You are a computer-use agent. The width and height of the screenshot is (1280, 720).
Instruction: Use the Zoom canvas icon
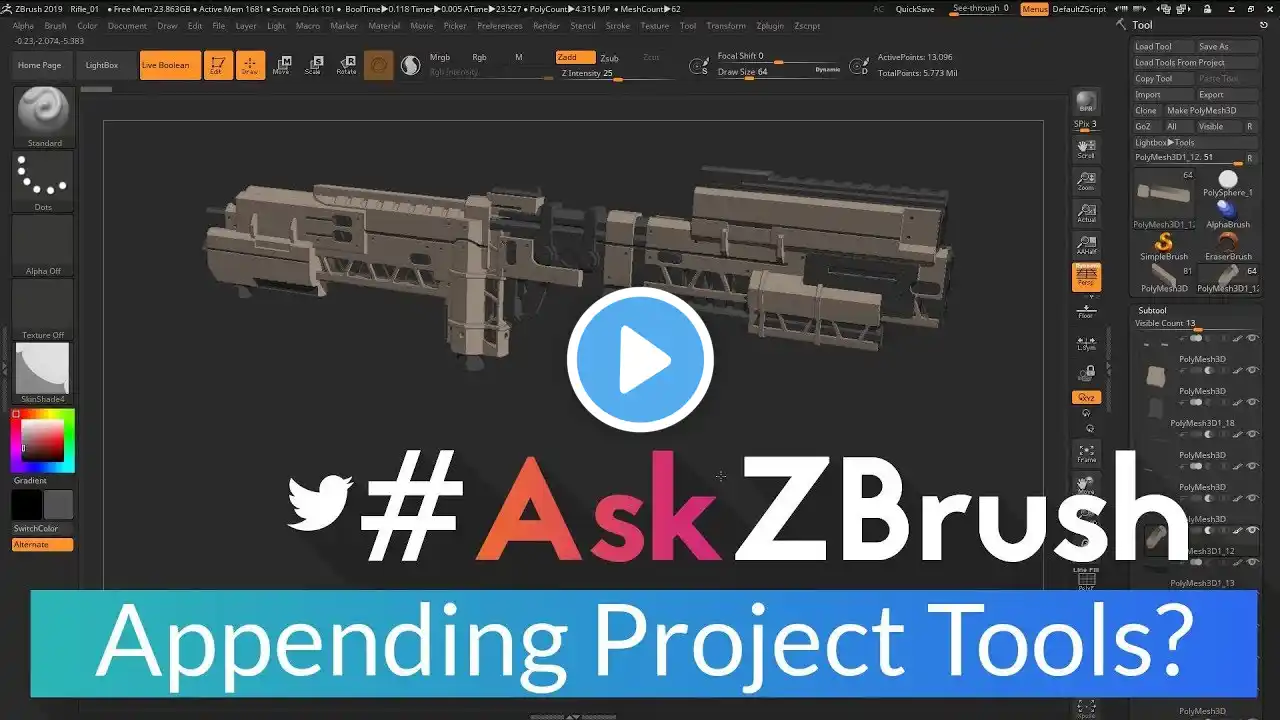click(1085, 180)
